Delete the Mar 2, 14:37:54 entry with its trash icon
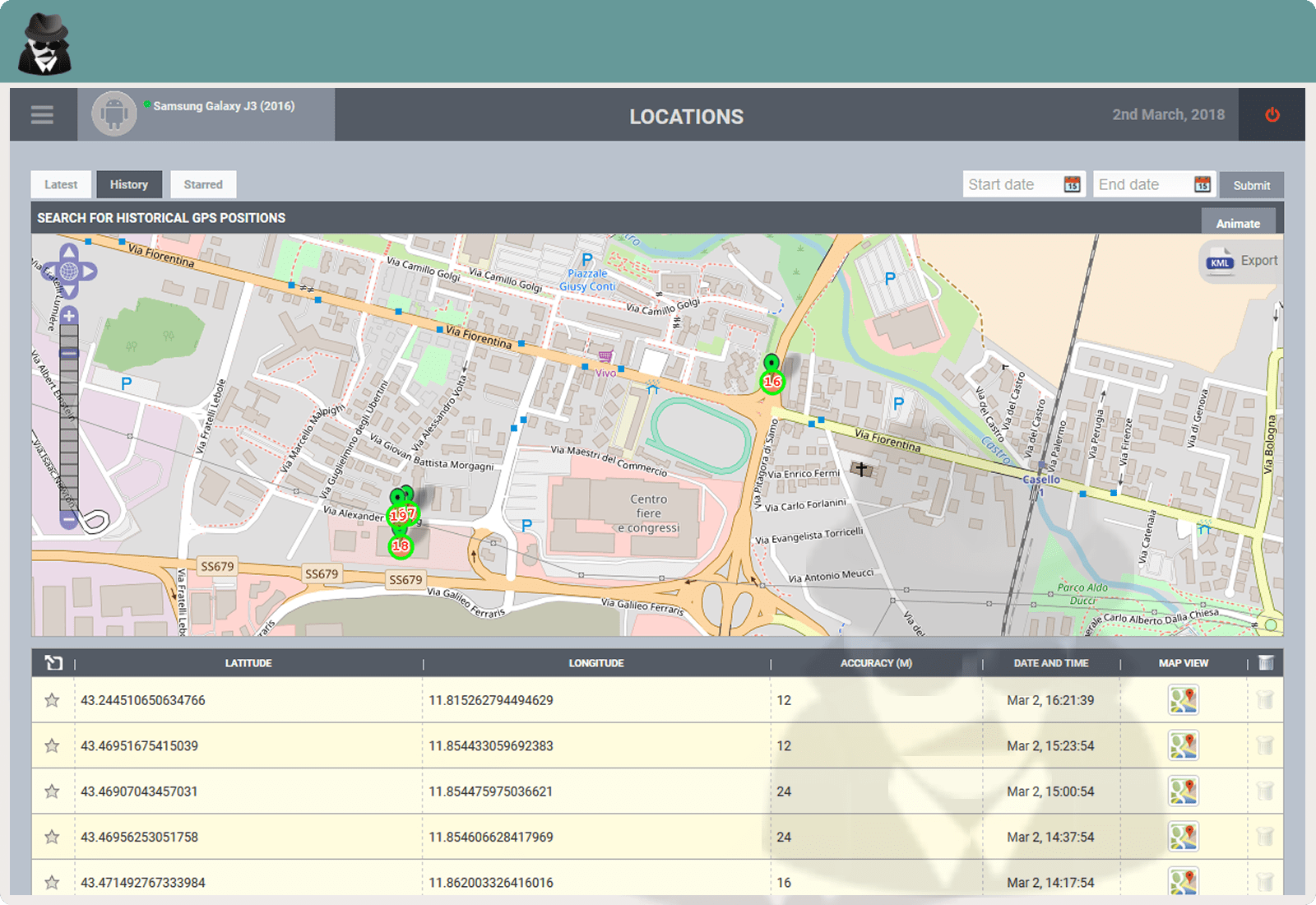This screenshot has height=905, width=1316. click(x=1264, y=837)
